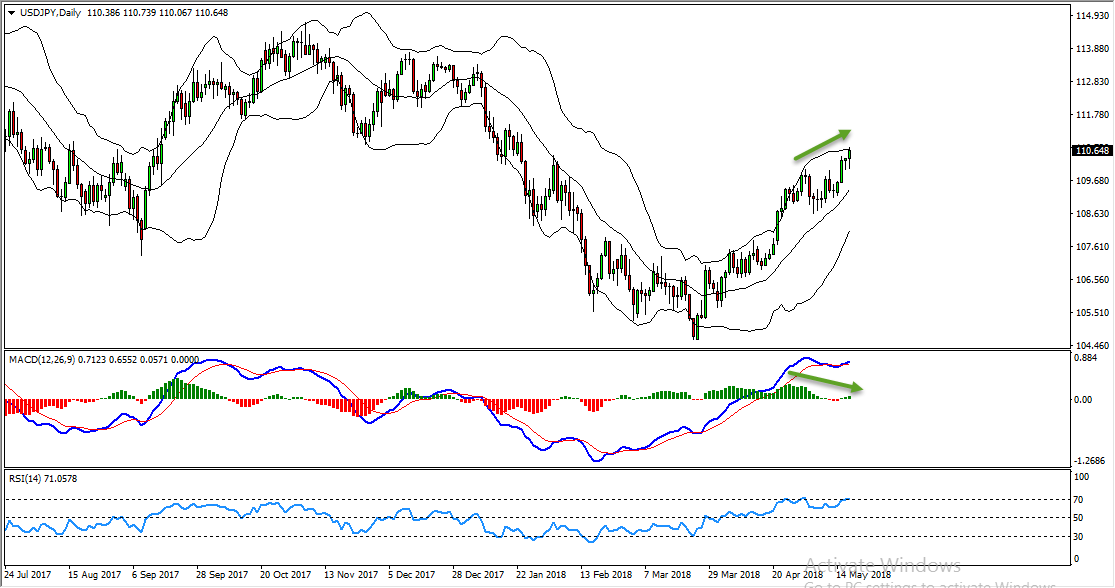This screenshot has width=1115, height=588.
Task: Click the USDJPY,Daily chart title
Action: point(50,13)
